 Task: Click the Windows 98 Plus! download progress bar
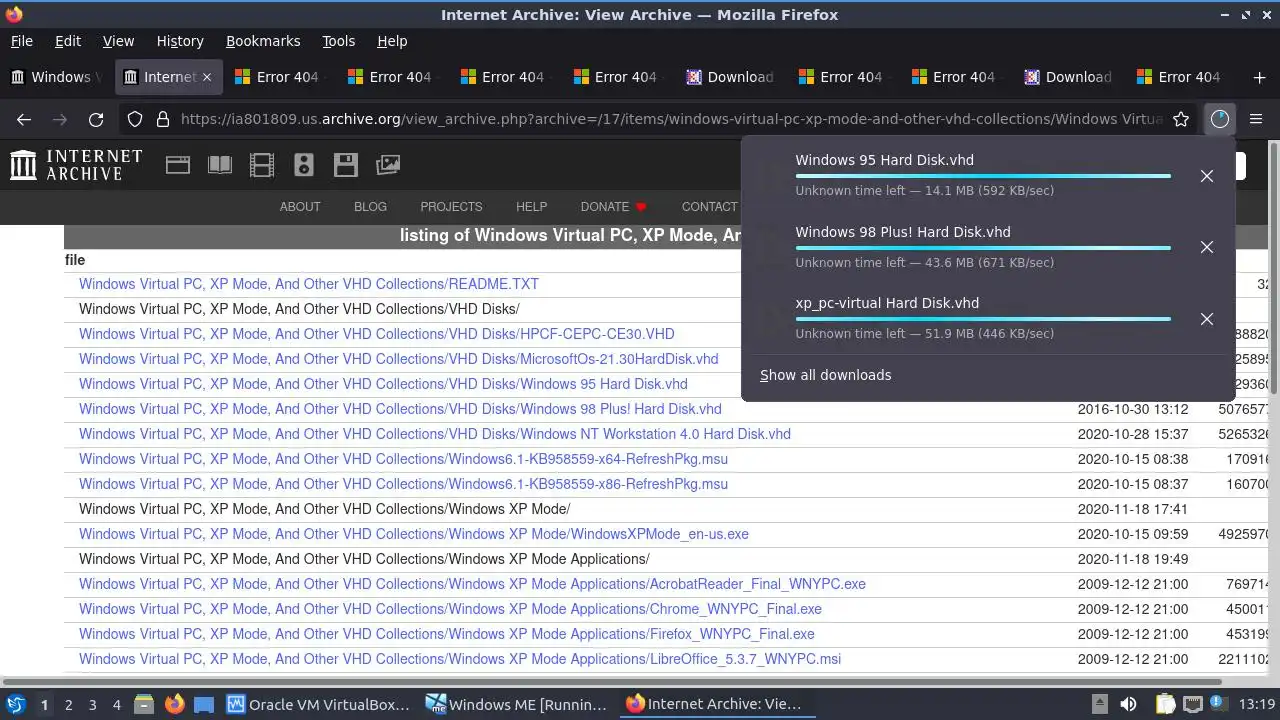[x=983, y=248]
